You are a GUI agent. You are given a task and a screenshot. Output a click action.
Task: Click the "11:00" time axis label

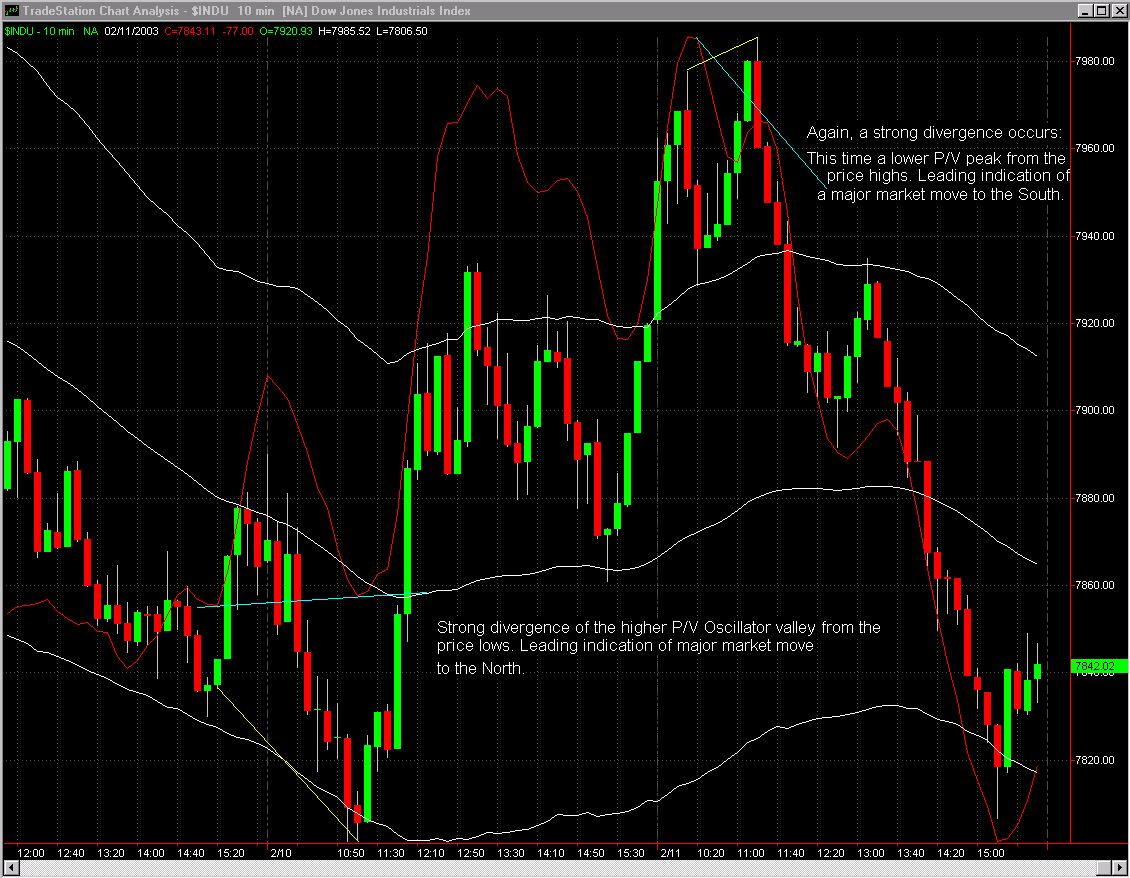coord(751,853)
